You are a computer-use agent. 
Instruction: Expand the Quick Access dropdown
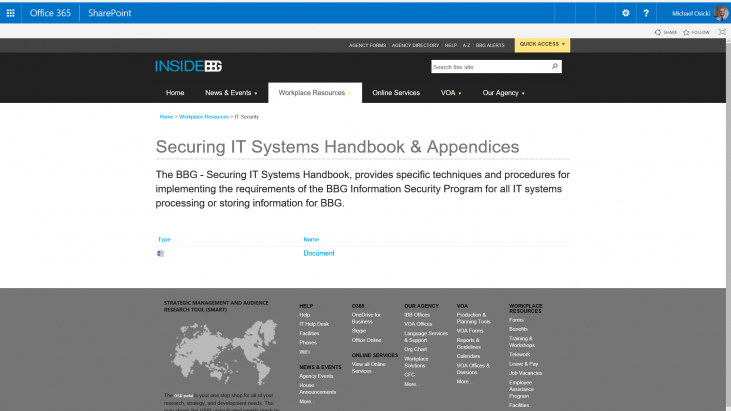pyautogui.click(x=542, y=44)
